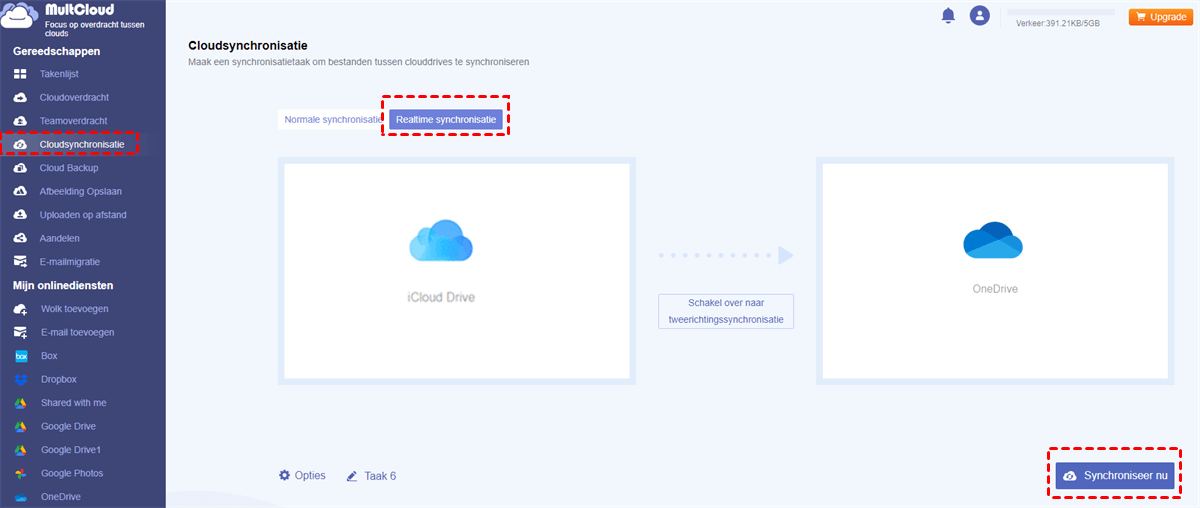Click the Cloudsynchronisatie sync icon
This screenshot has height=508, width=1200.
click(20, 144)
